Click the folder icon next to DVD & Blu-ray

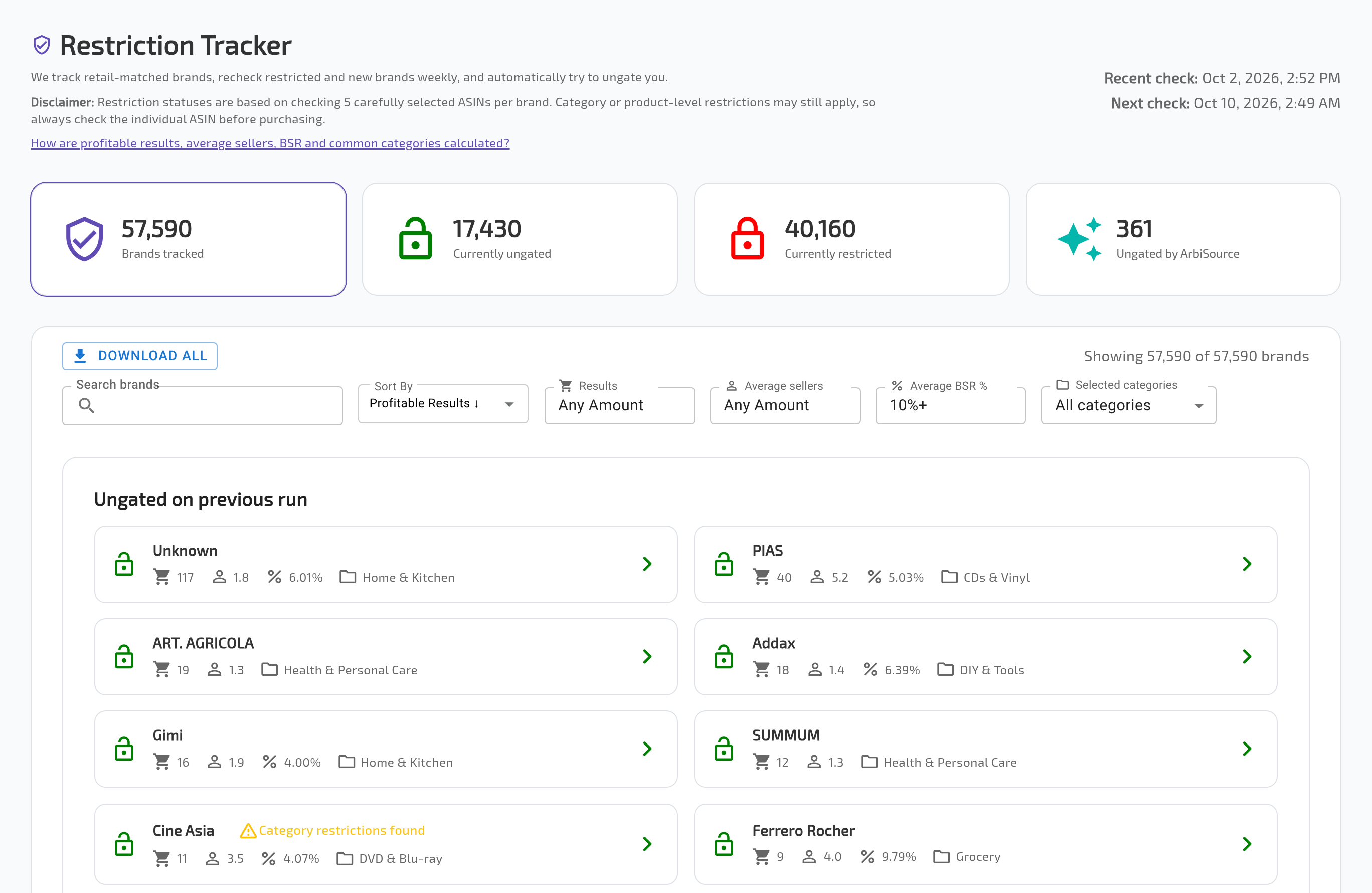click(x=345, y=859)
